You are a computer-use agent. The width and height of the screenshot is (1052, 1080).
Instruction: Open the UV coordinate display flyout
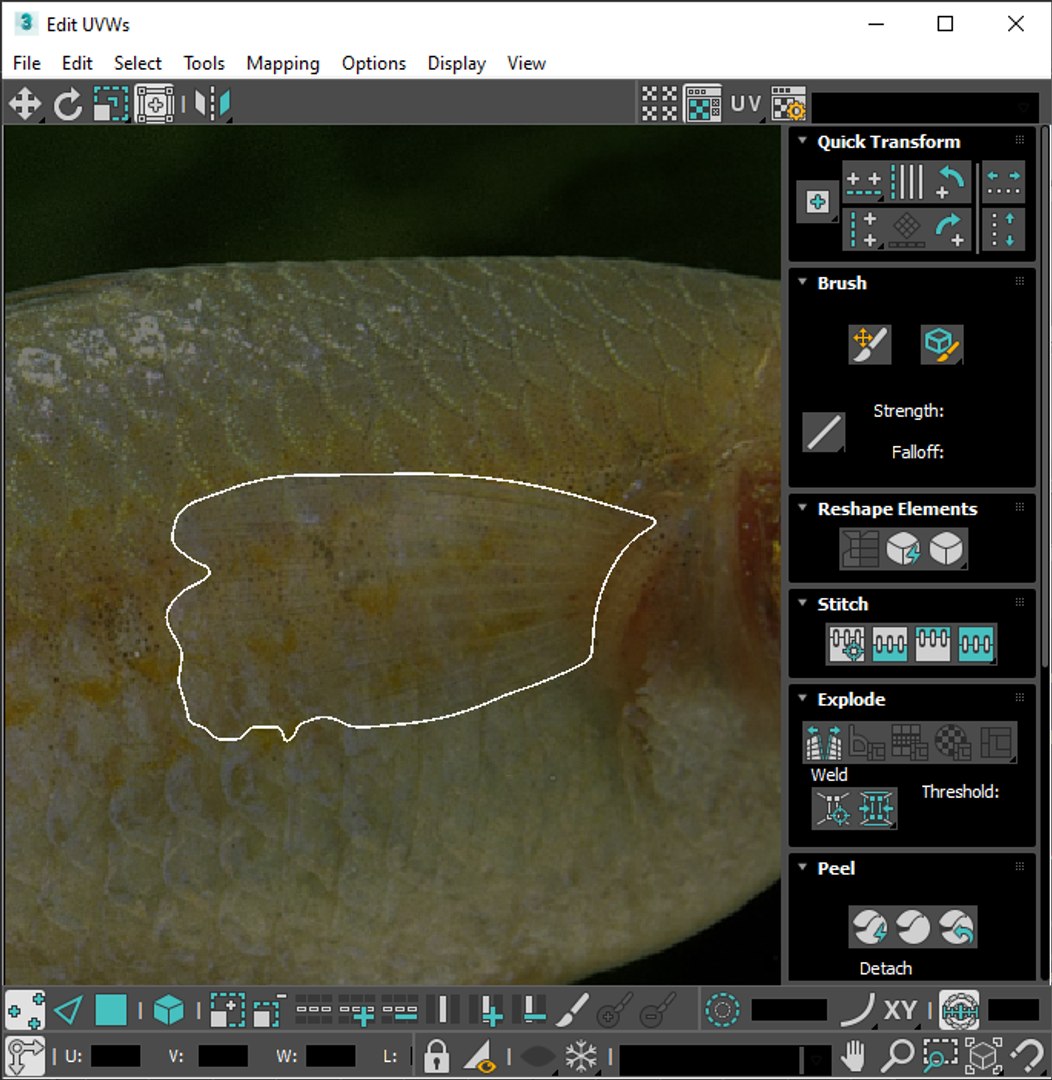point(745,104)
